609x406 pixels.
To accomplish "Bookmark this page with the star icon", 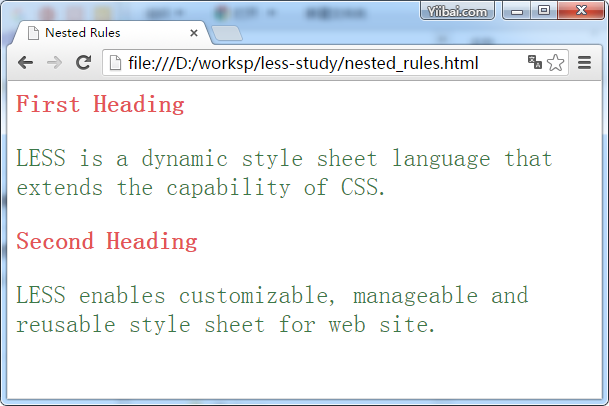I will click(556, 63).
